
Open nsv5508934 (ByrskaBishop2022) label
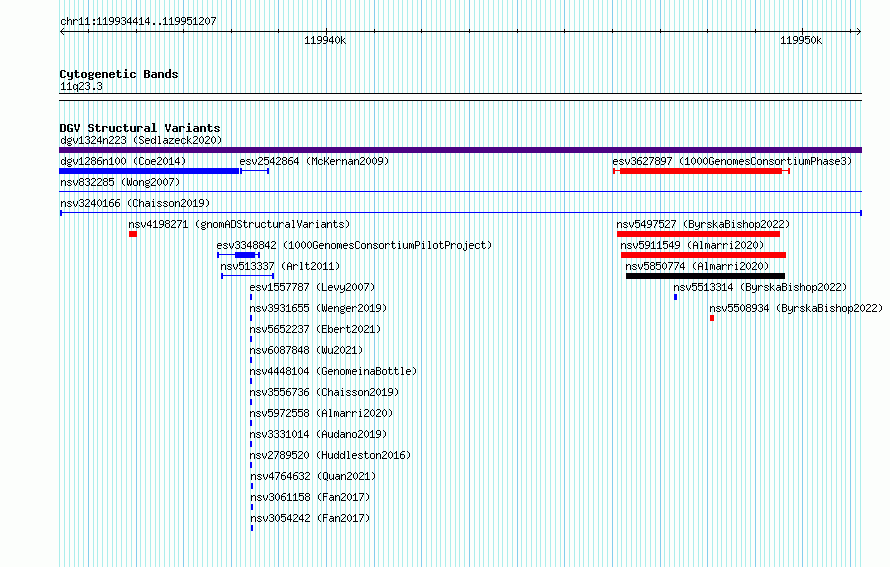click(796, 308)
